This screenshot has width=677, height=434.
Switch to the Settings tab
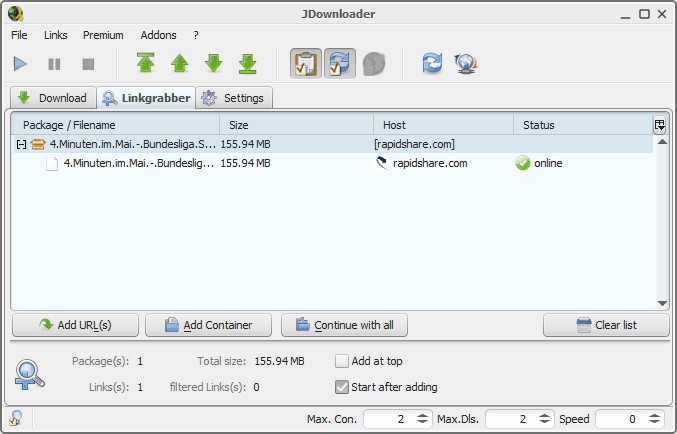point(234,98)
